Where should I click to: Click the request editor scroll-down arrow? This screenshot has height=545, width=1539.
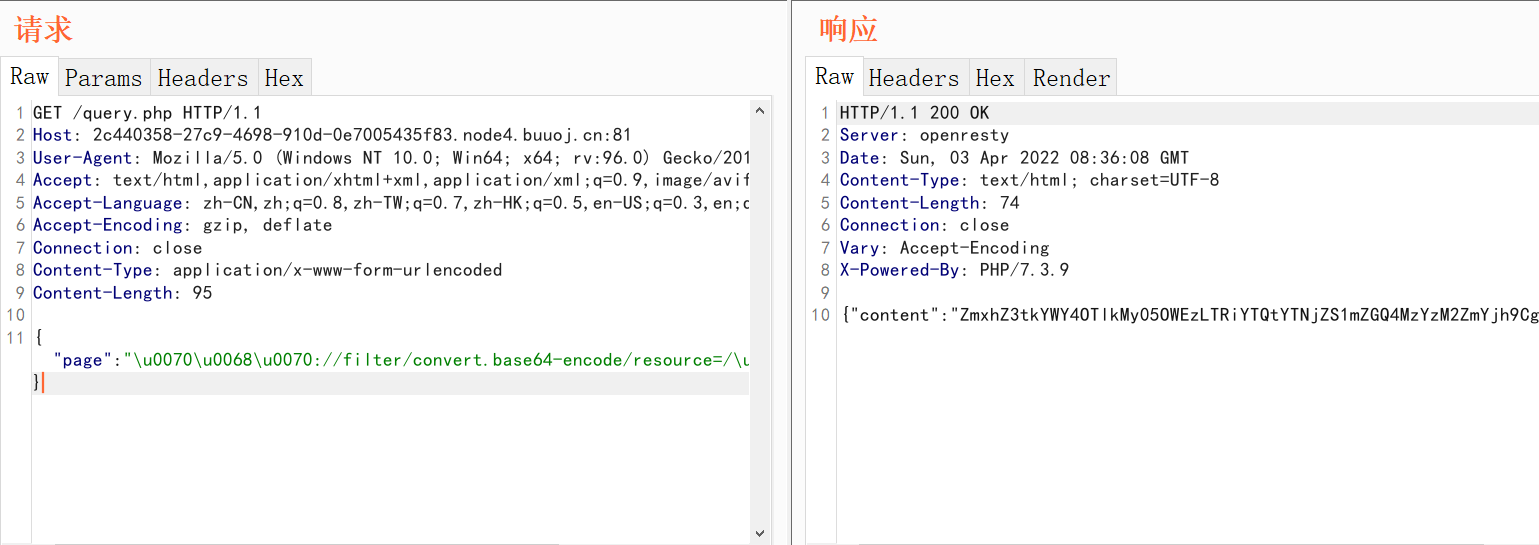click(760, 534)
